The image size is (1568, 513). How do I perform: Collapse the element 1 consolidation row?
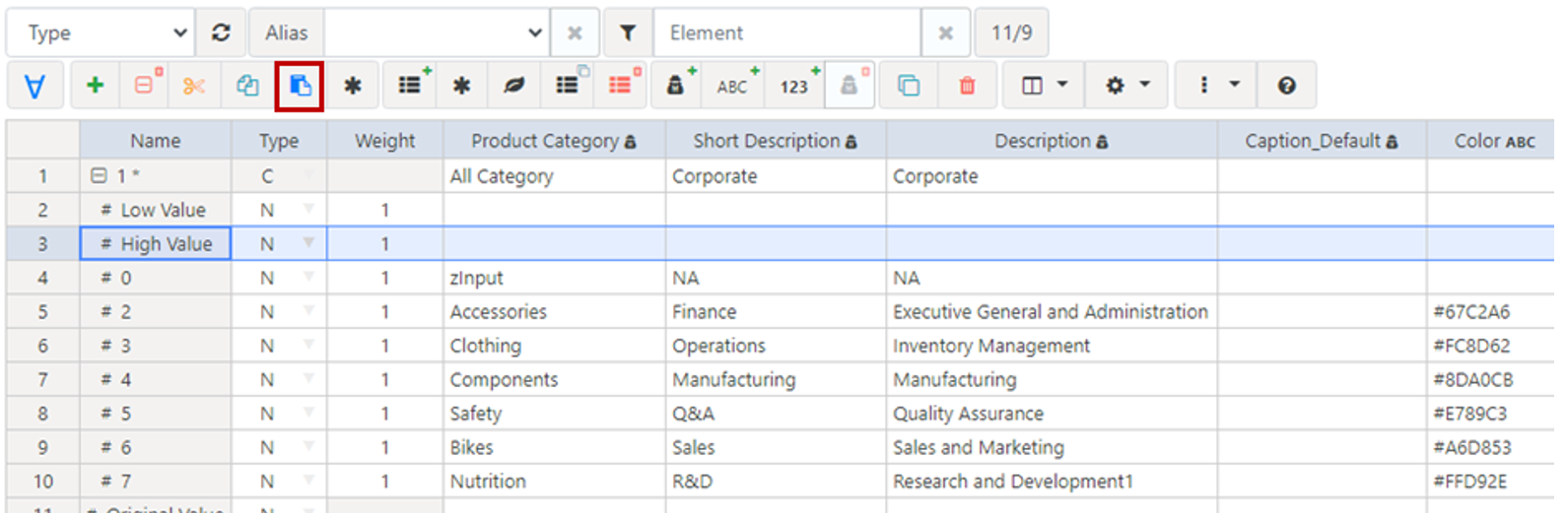[99, 176]
